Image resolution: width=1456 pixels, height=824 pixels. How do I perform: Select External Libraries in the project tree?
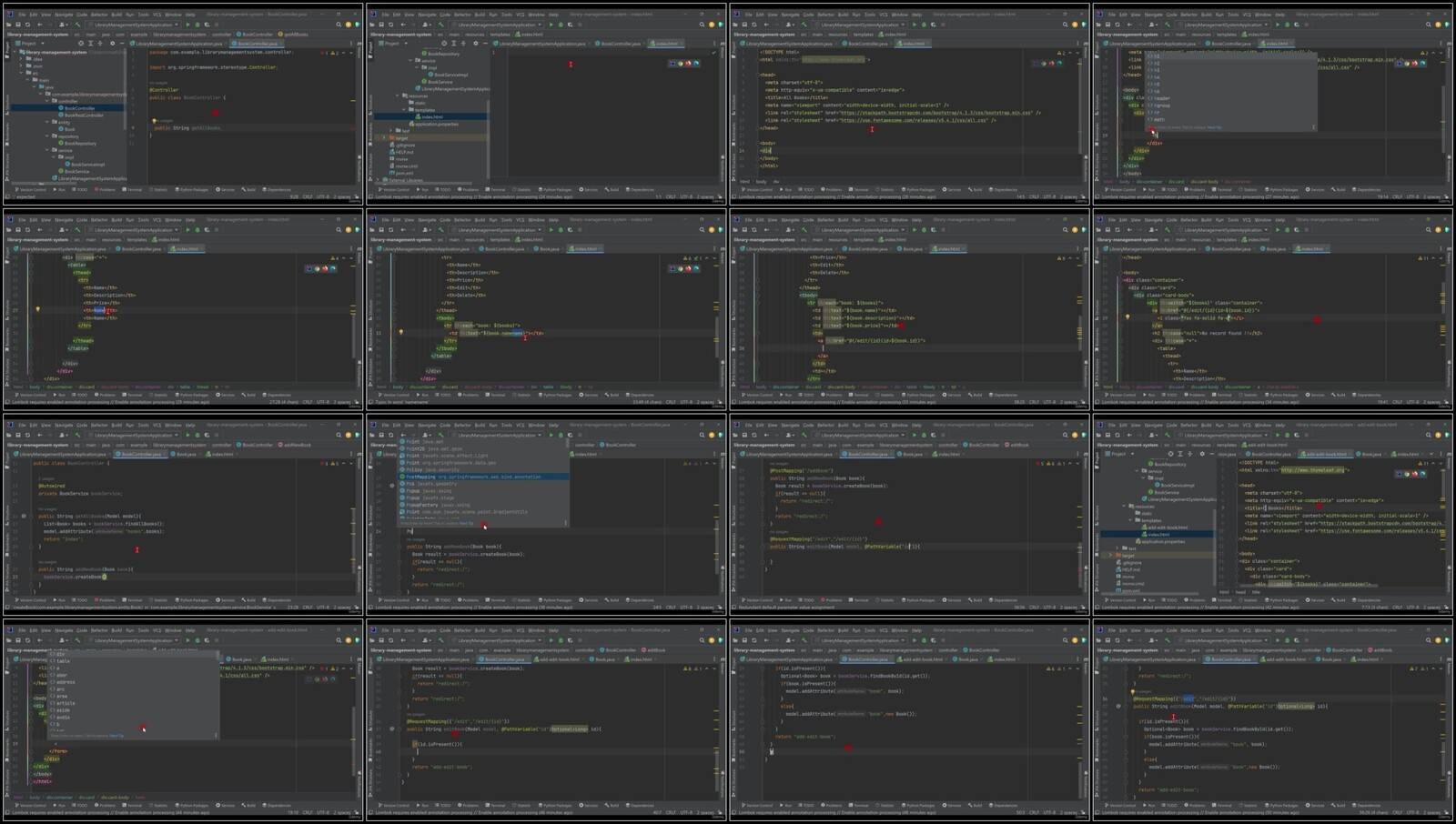click(x=403, y=180)
